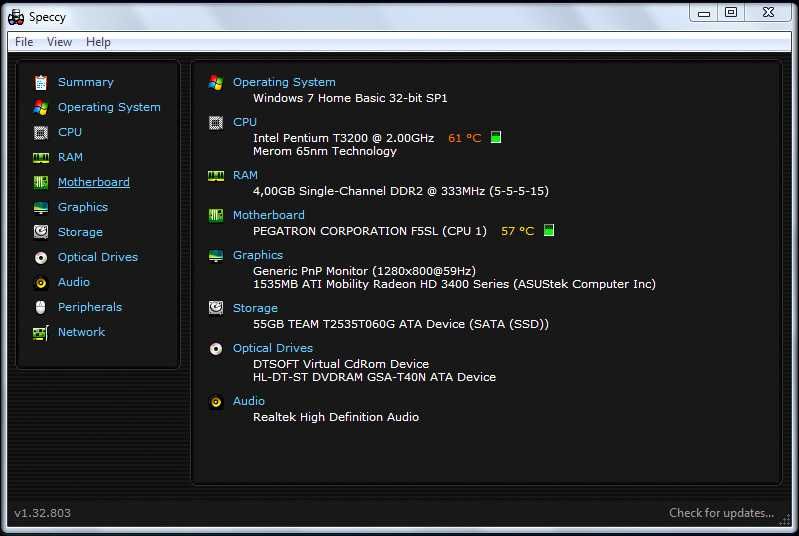799x536 pixels.
Task: Click the RAM stick icon in sidebar
Action: [41, 158]
